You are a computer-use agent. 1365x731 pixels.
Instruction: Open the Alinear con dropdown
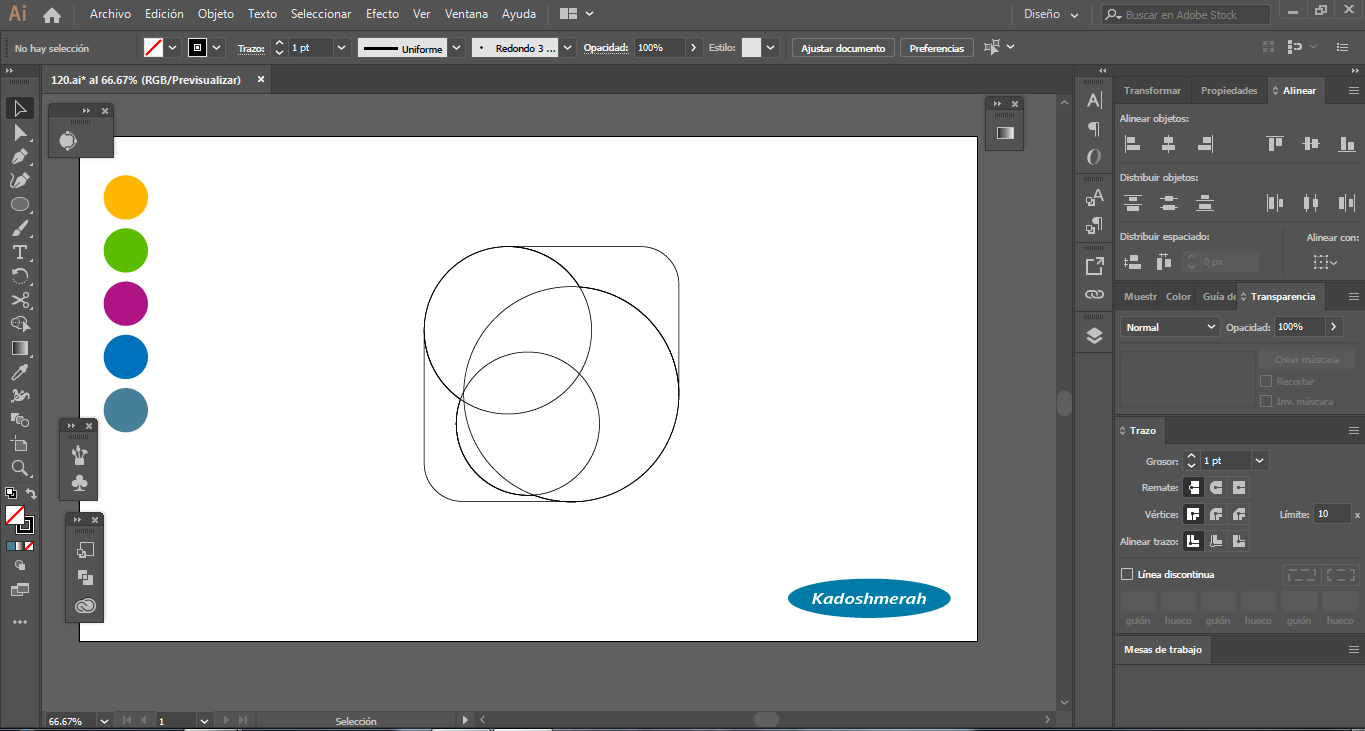coord(1325,262)
